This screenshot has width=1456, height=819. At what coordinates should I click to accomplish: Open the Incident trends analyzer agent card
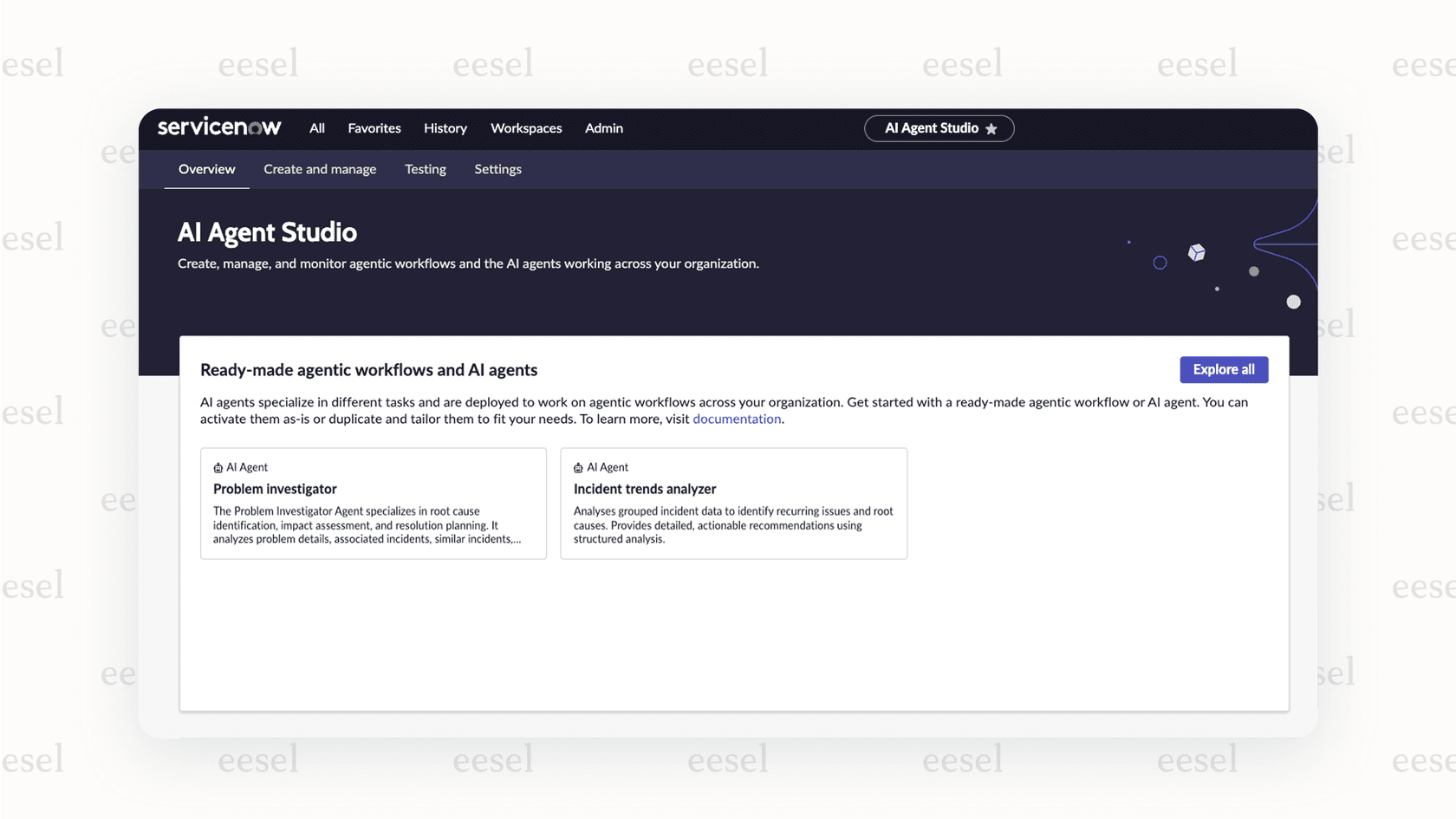[x=733, y=504]
